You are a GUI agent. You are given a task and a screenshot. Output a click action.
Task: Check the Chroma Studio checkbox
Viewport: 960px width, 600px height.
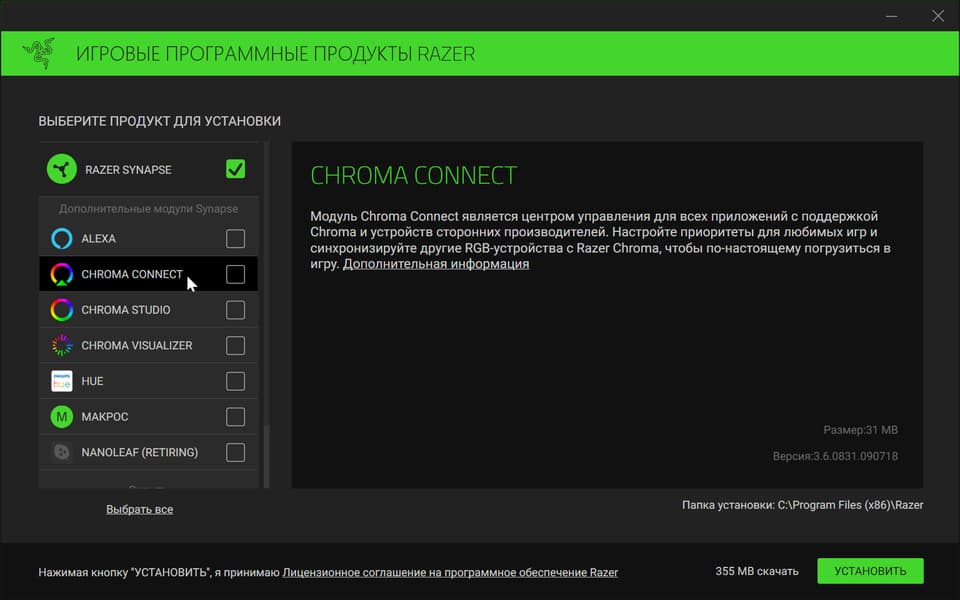(236, 310)
